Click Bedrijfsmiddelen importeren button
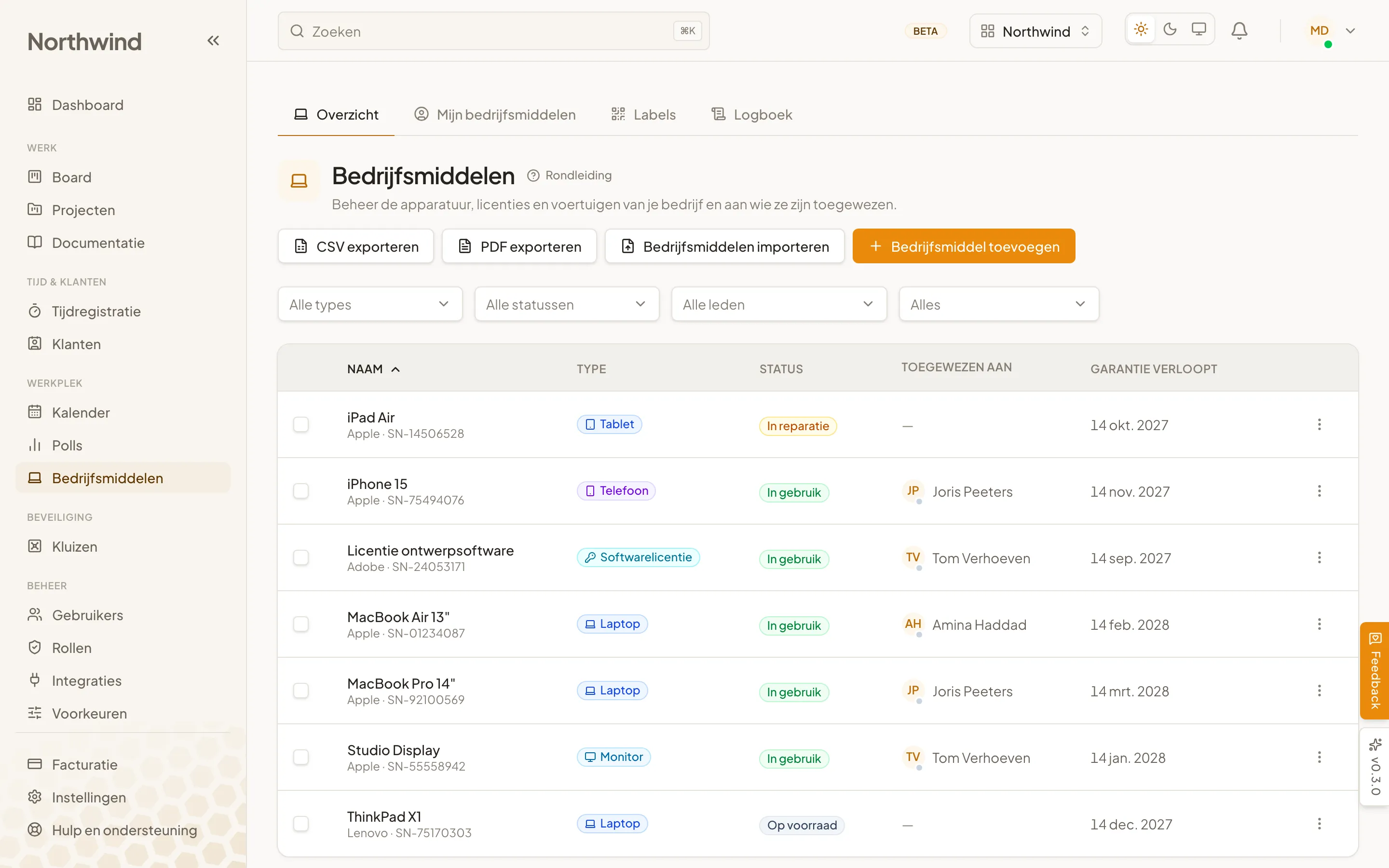Image resolution: width=1389 pixels, height=868 pixels. click(x=724, y=246)
